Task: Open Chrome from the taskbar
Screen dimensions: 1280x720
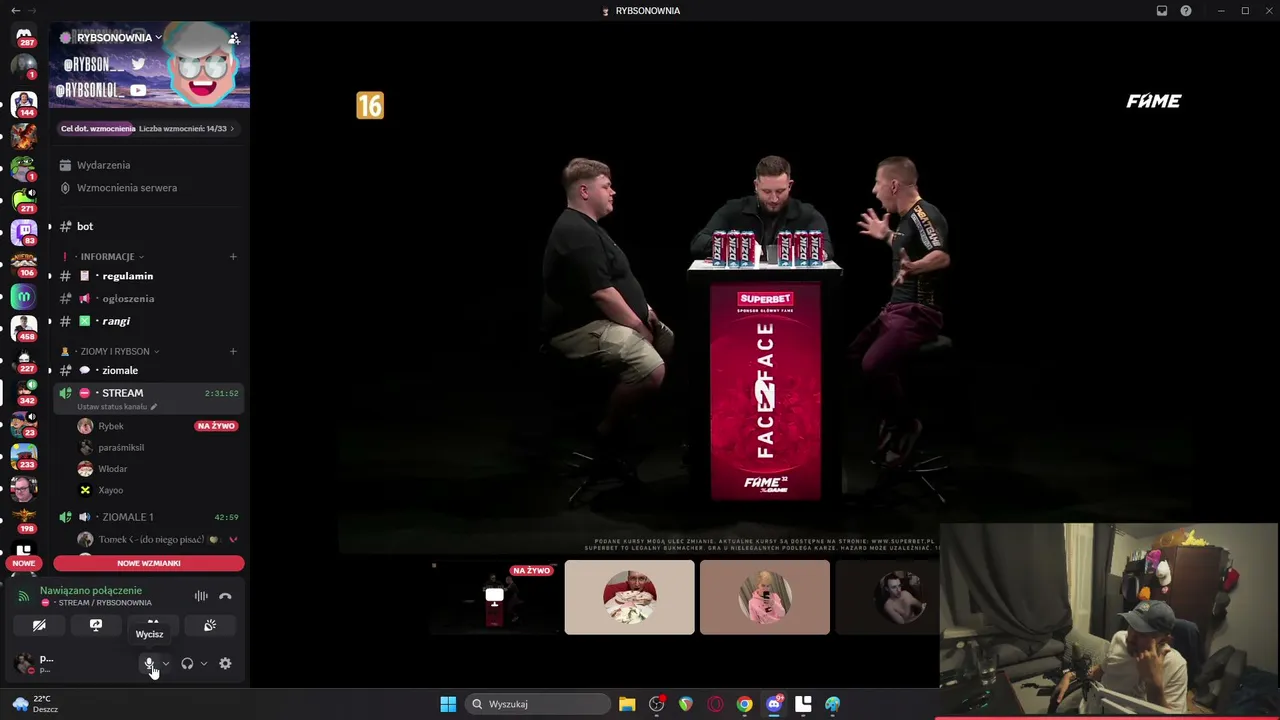Action: click(x=745, y=704)
